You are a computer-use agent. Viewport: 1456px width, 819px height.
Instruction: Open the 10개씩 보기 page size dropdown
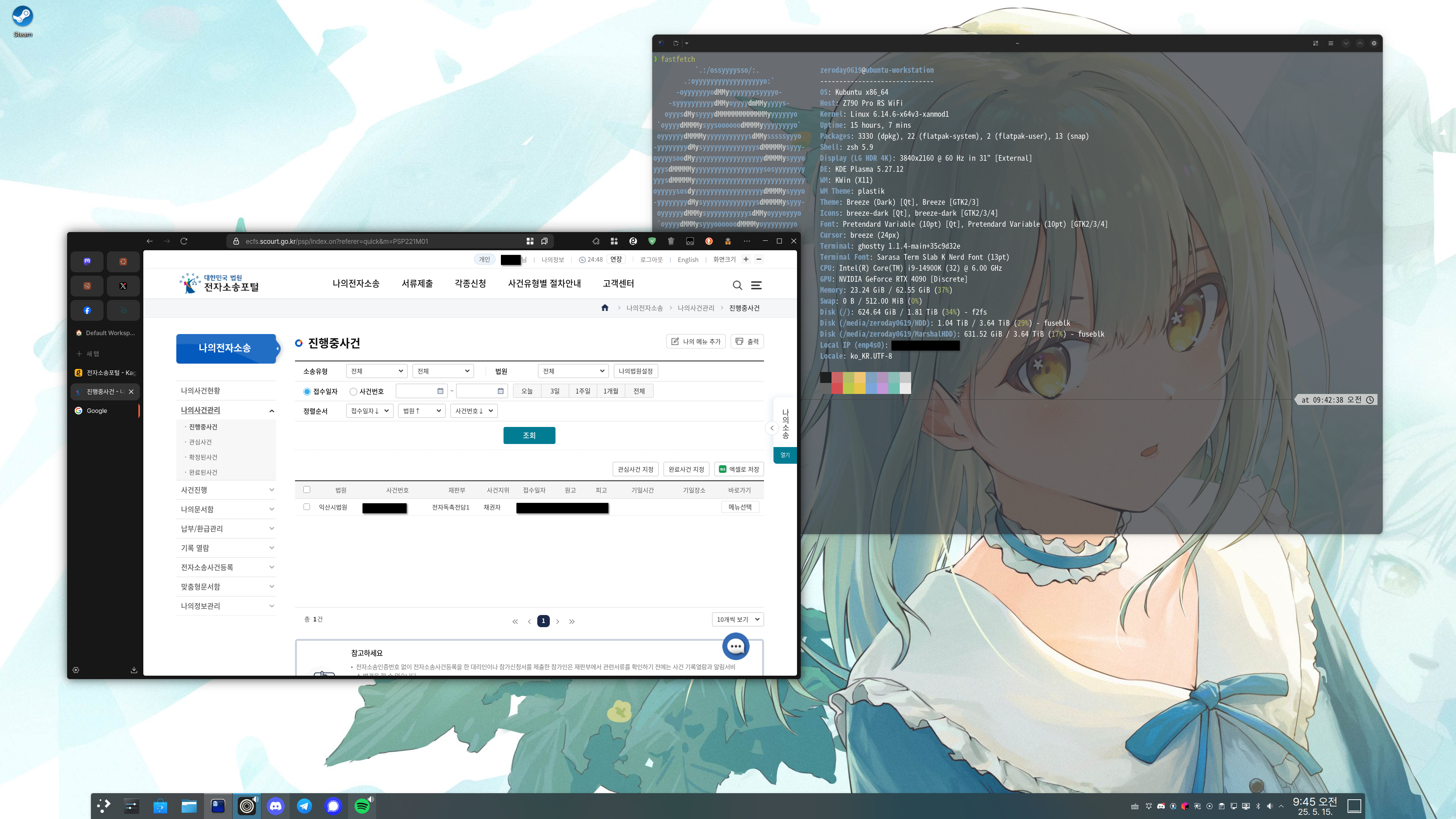coord(737,620)
